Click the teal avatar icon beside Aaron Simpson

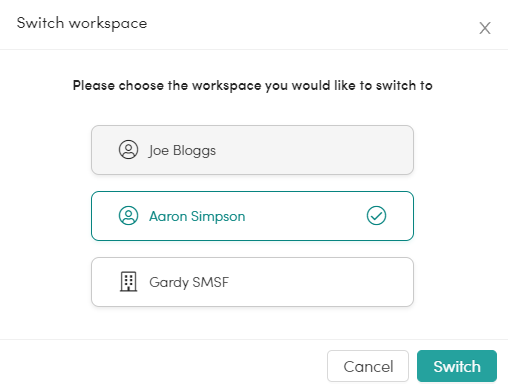128,216
